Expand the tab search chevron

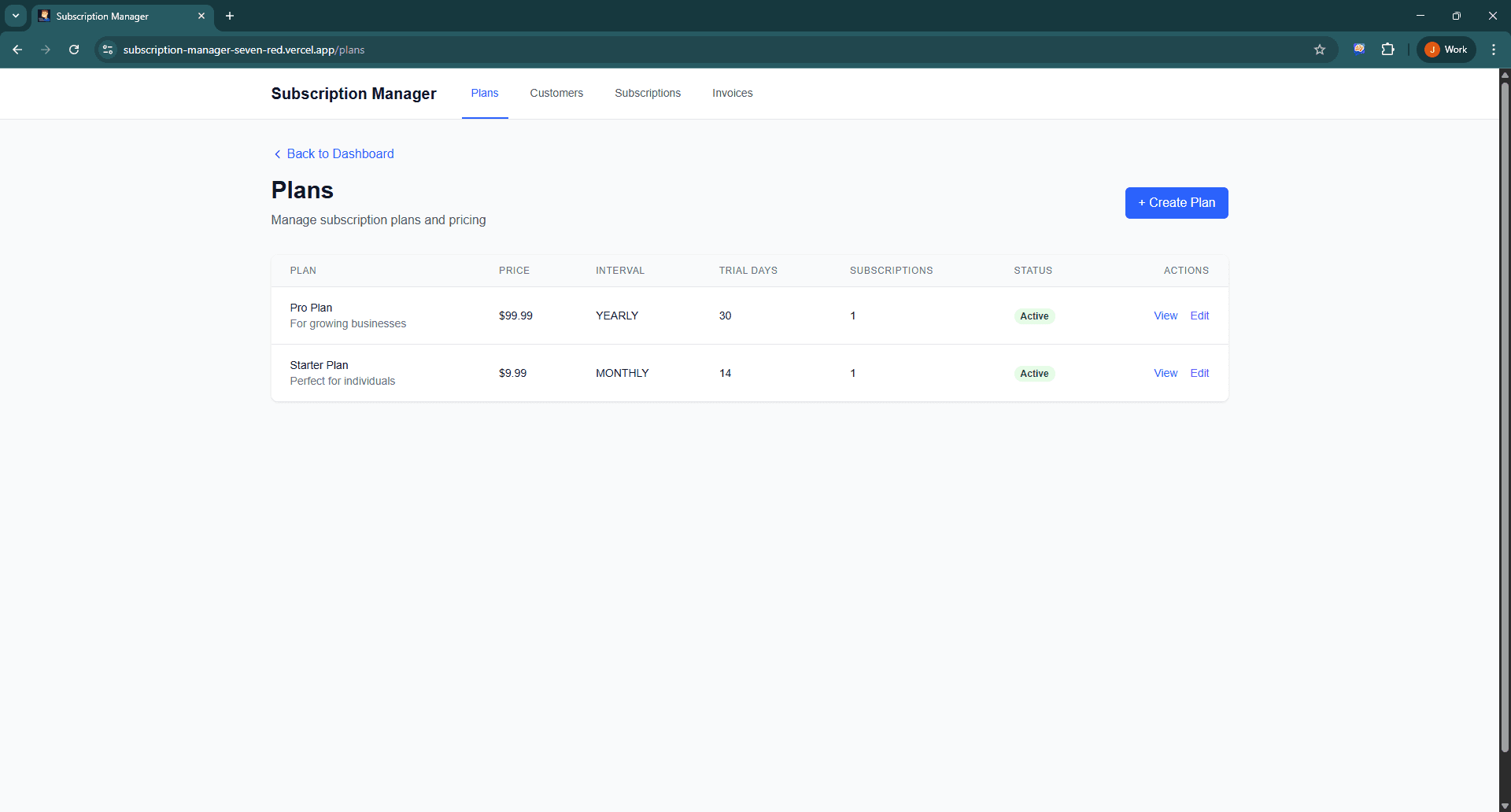15,16
